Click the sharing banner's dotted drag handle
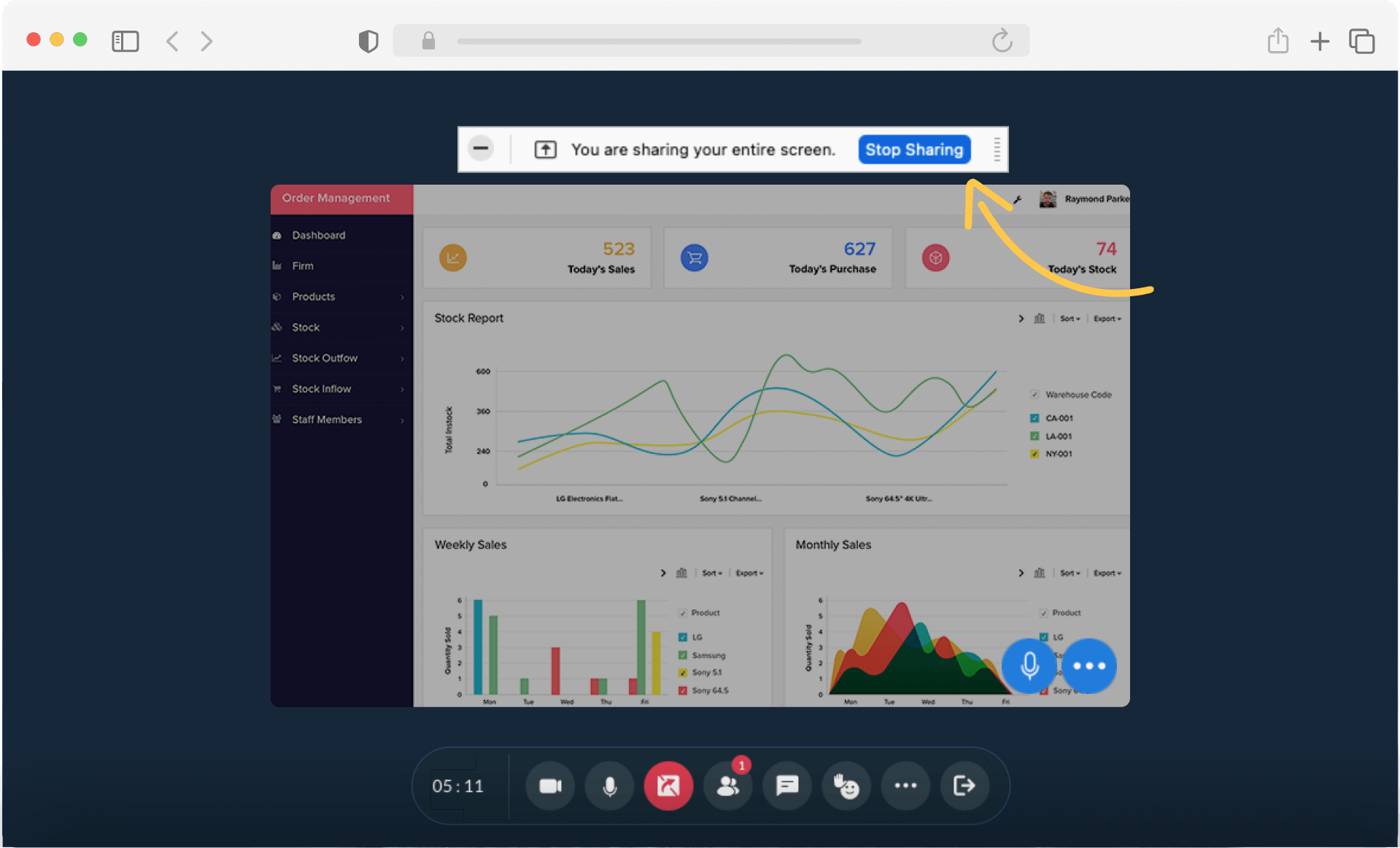The width and height of the screenshot is (1400, 848). pos(997,150)
